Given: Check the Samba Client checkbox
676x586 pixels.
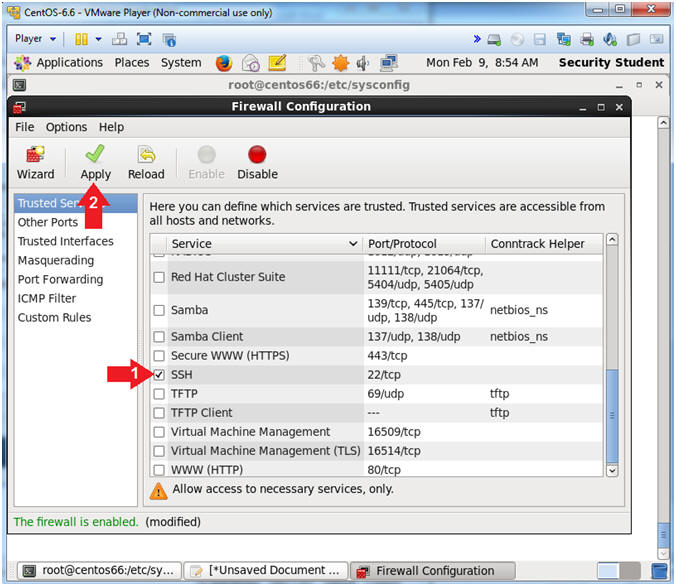Looking at the screenshot, I should point(159,337).
